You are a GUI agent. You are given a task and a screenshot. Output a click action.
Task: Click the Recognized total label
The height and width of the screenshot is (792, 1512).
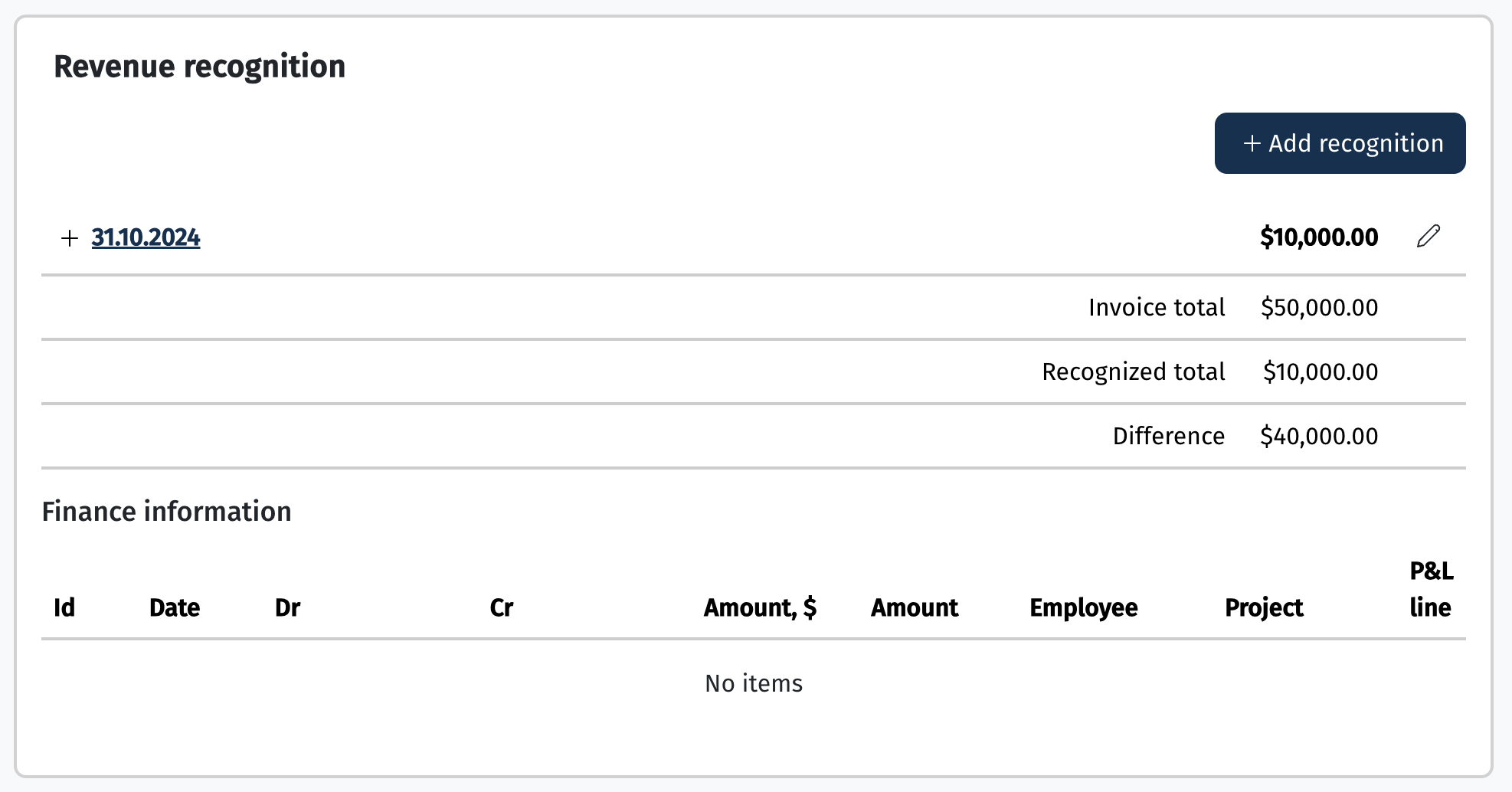[1134, 371]
